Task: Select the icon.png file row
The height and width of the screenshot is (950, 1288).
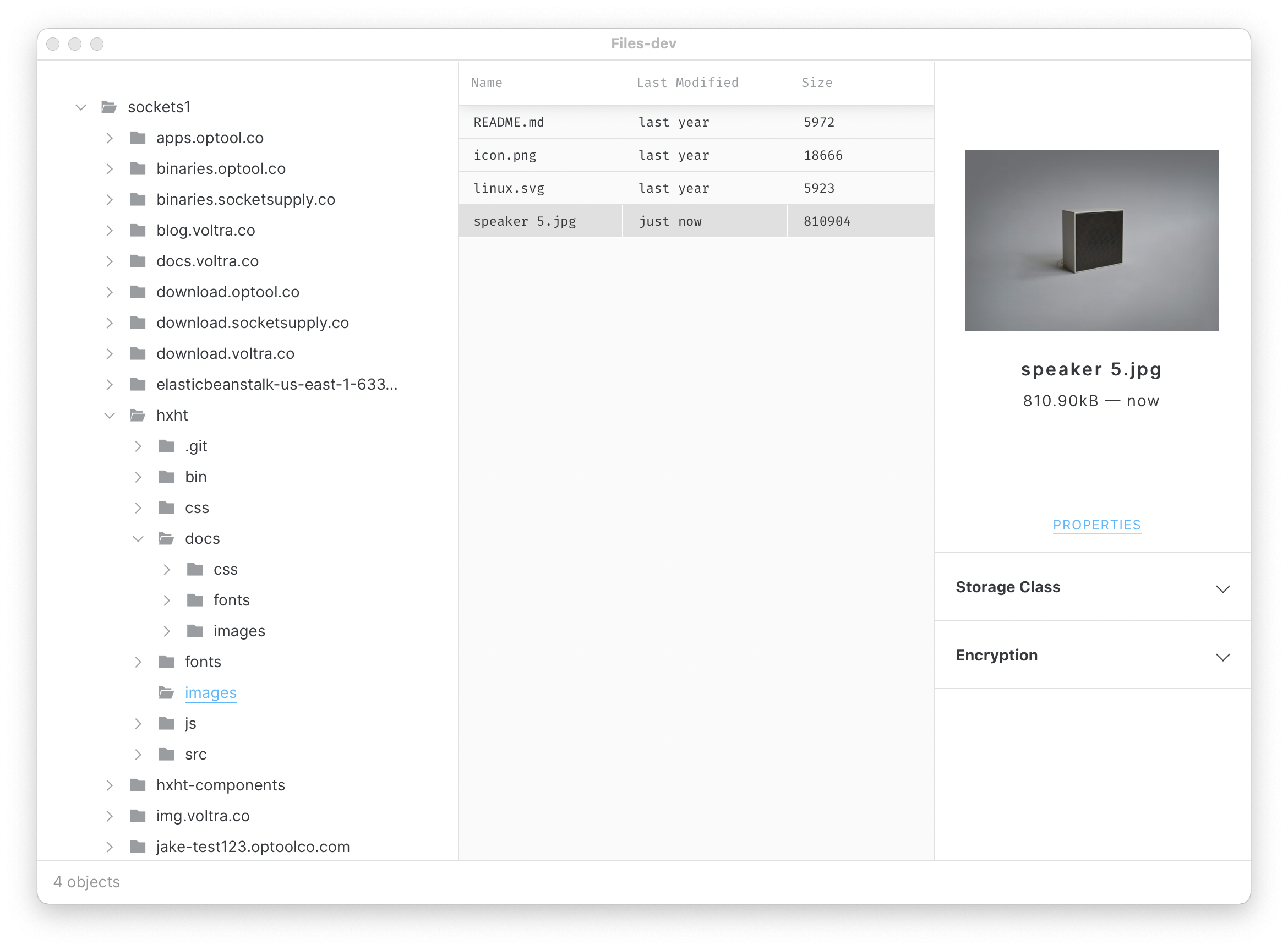Action: pyautogui.click(x=696, y=155)
